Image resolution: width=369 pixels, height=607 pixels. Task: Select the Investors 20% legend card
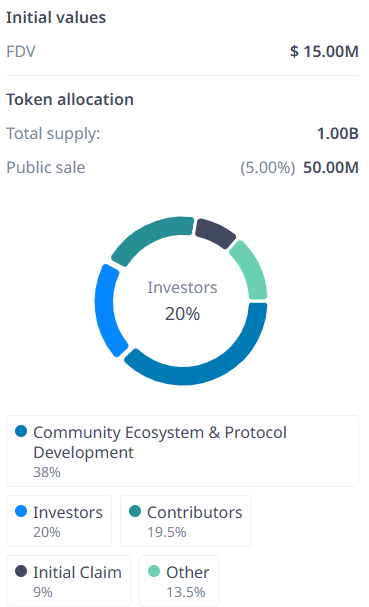[59, 521]
